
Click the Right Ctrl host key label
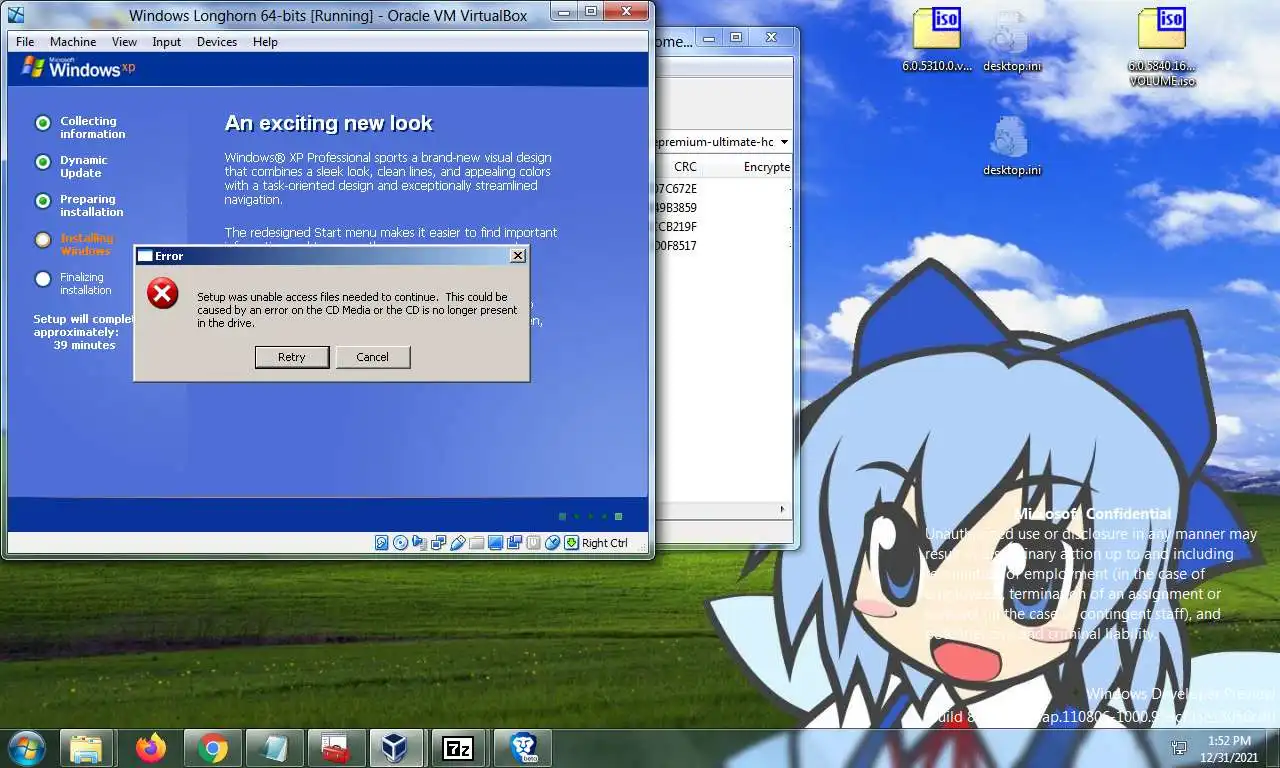click(605, 543)
